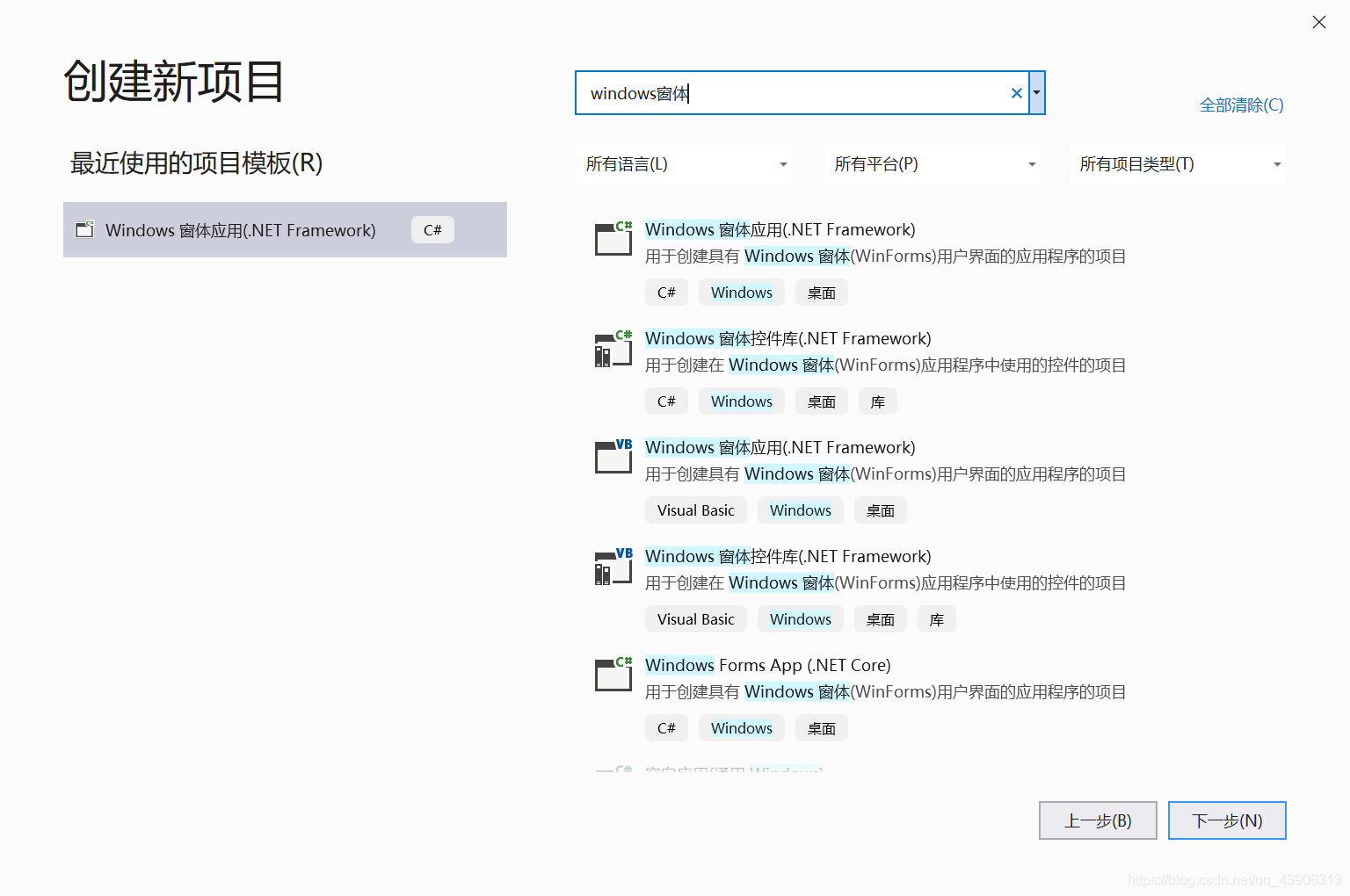This screenshot has width=1350, height=896.
Task: Open the search history dropdown arrow
Action: click(x=1037, y=93)
